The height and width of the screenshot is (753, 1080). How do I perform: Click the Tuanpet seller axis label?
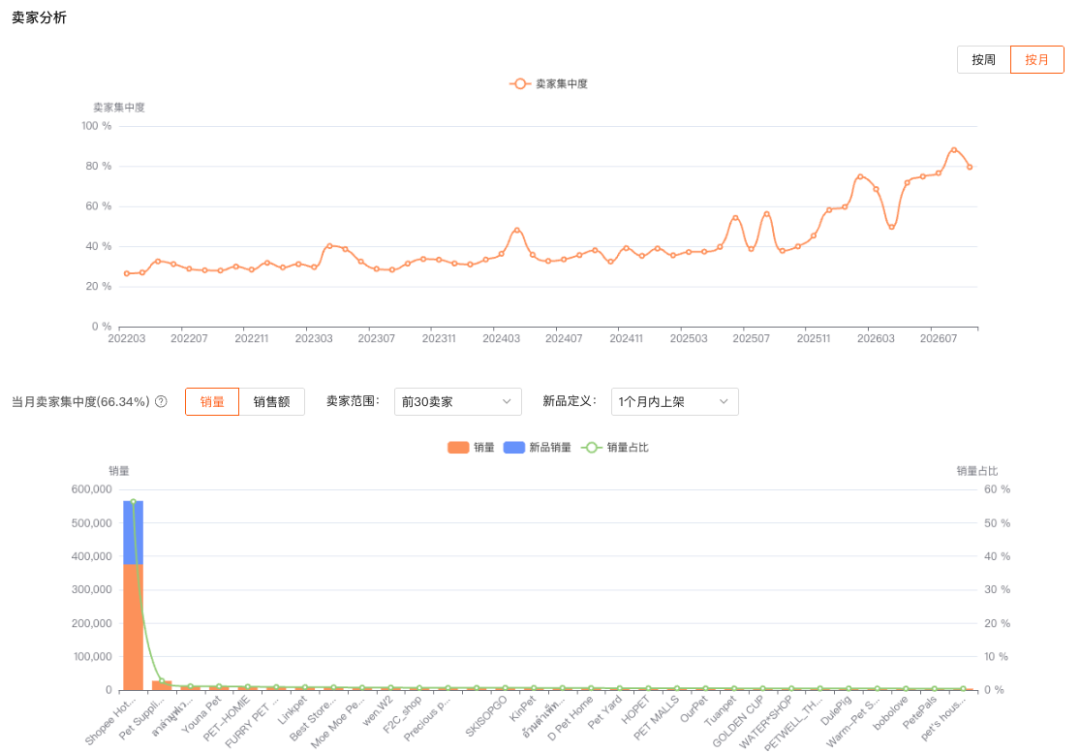pos(720,711)
